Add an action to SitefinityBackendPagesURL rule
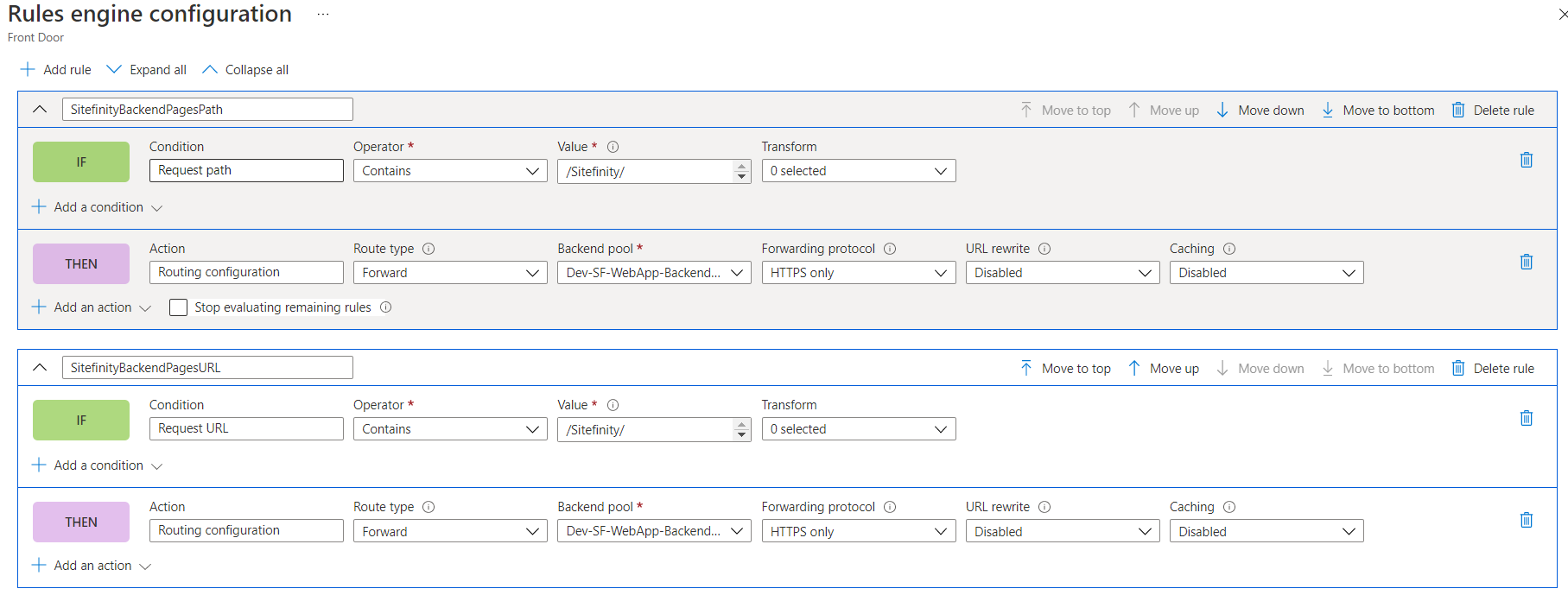This screenshot has height=595, width=1568. pos(92,566)
